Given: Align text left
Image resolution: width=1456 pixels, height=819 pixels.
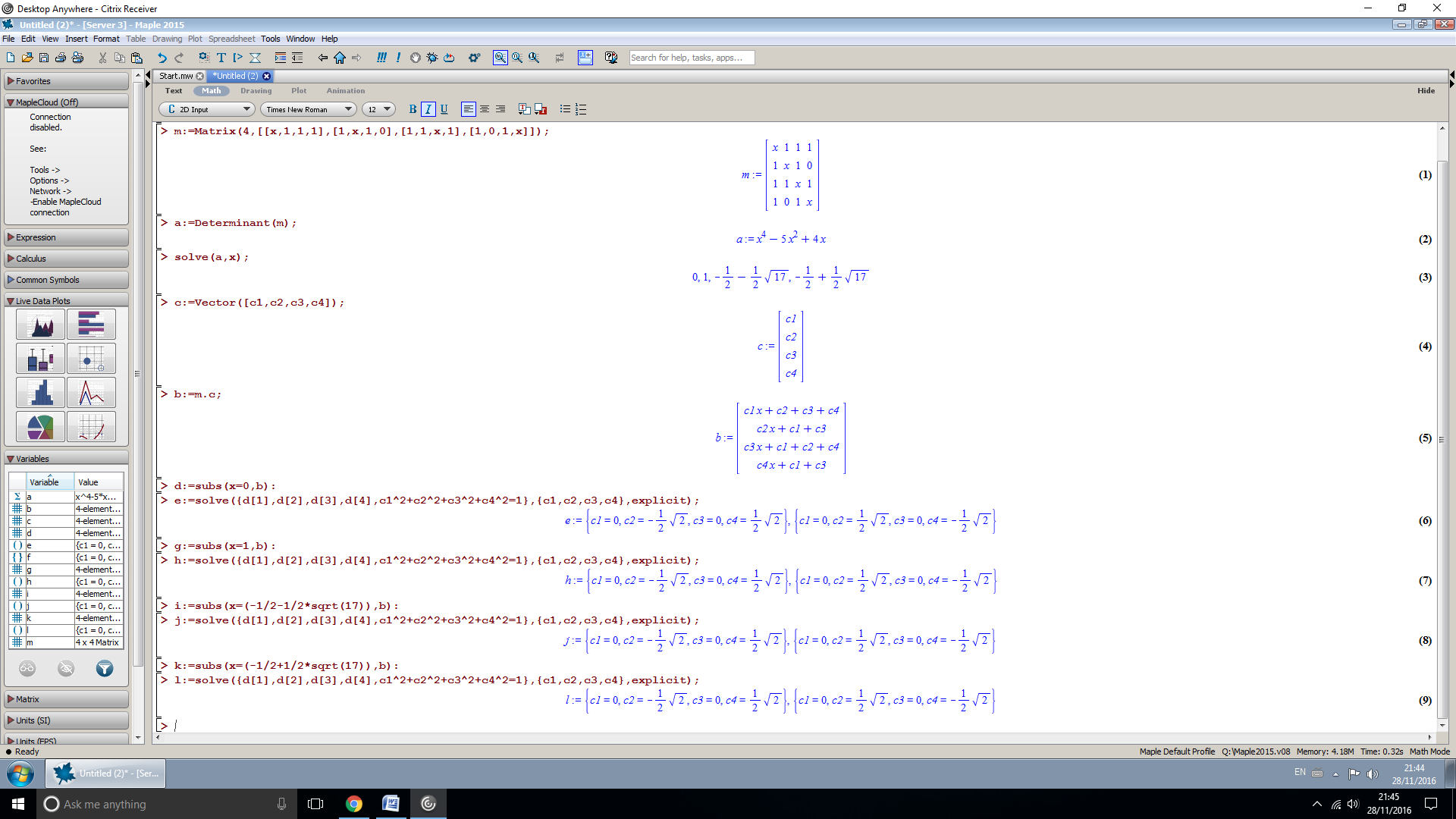Looking at the screenshot, I should [469, 109].
